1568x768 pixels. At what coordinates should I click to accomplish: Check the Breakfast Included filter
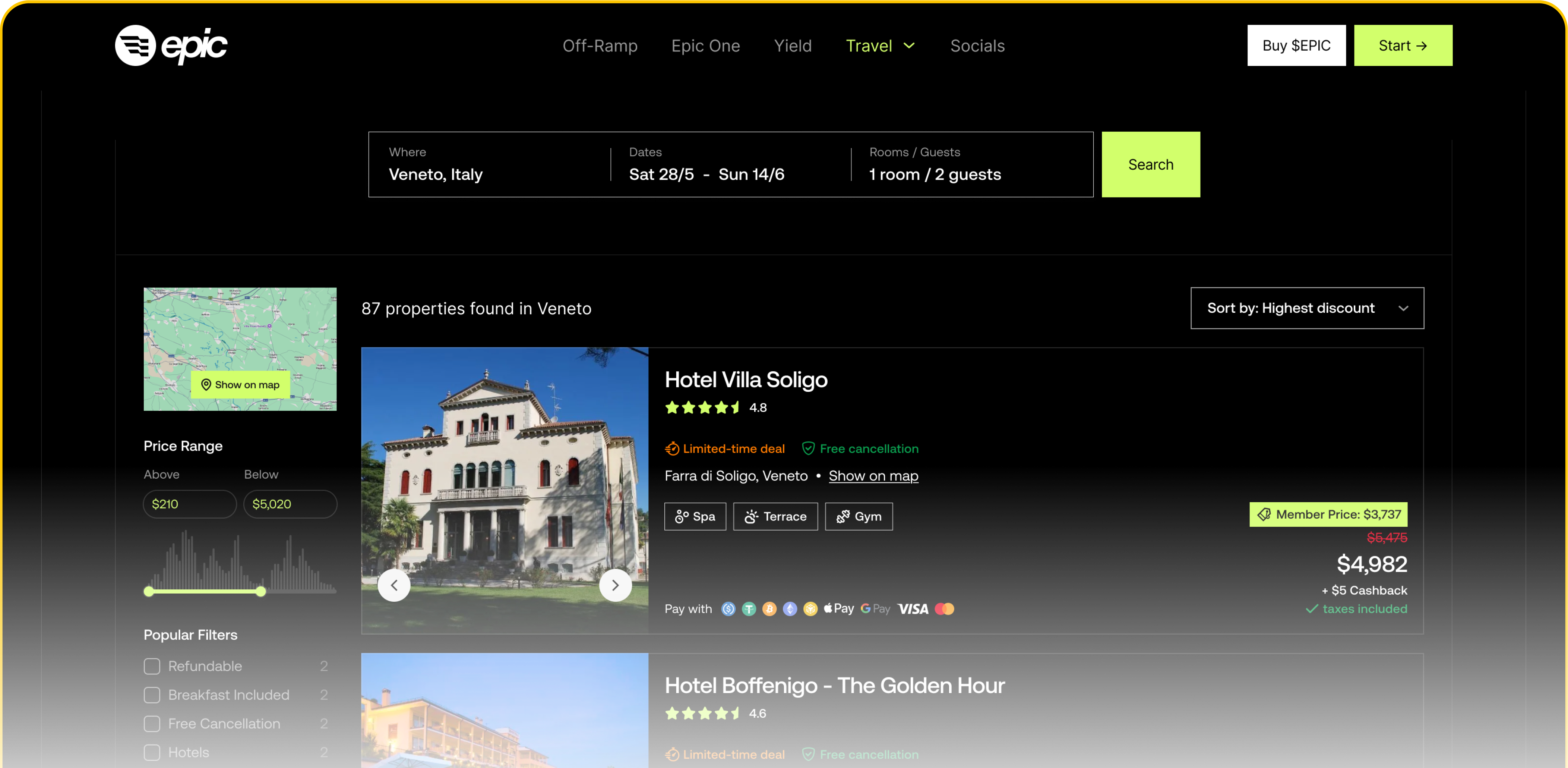click(152, 695)
